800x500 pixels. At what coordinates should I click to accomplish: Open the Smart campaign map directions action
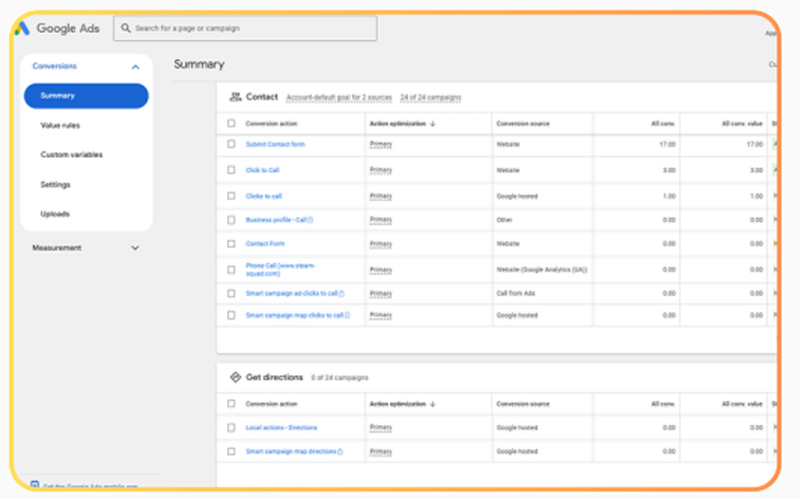pyautogui.click(x=291, y=452)
